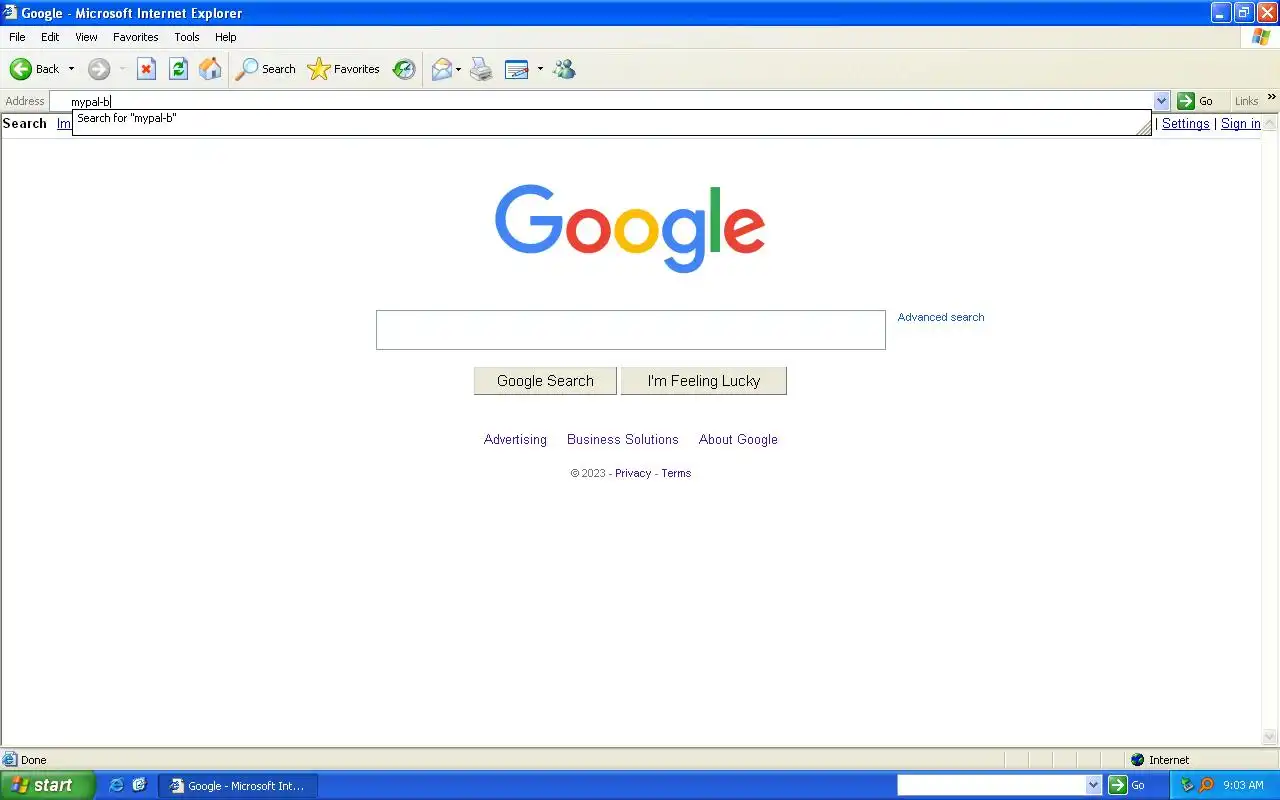Viewport: 1280px width, 800px height.
Task: Click the Windows Start button
Action: click(47, 785)
